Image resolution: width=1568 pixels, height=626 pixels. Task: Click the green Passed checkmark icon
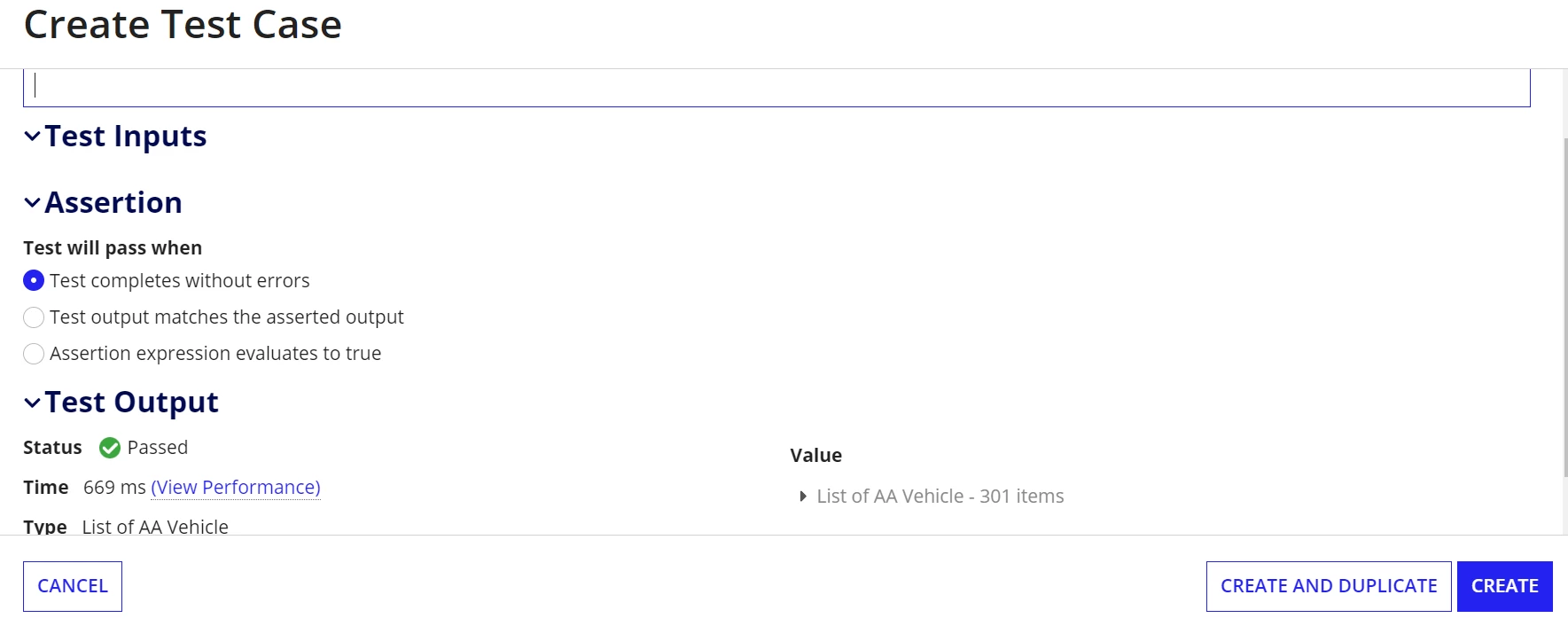(110, 448)
